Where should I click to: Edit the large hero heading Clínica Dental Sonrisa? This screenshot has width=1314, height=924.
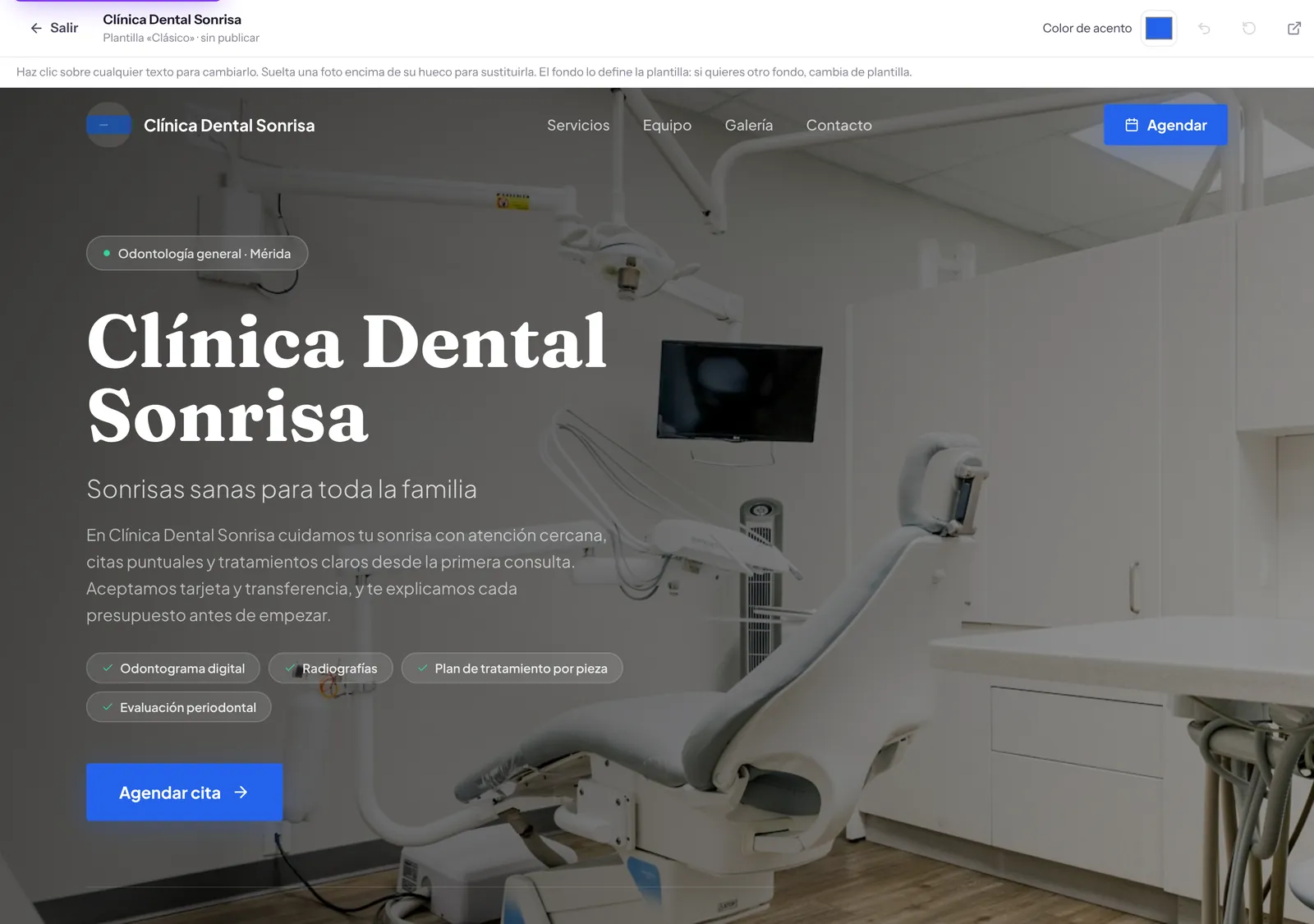[x=347, y=379]
